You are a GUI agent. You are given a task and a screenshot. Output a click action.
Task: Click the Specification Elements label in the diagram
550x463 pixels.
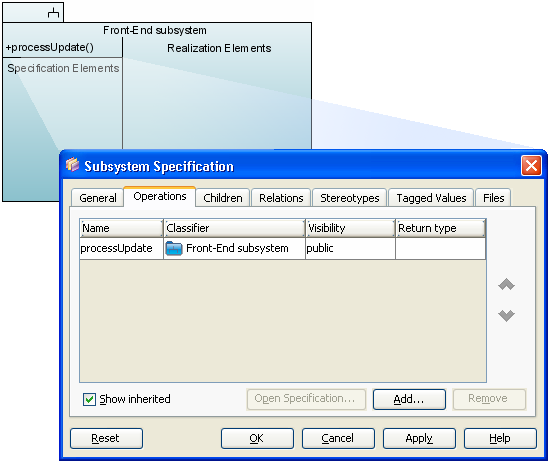[x=63, y=68]
